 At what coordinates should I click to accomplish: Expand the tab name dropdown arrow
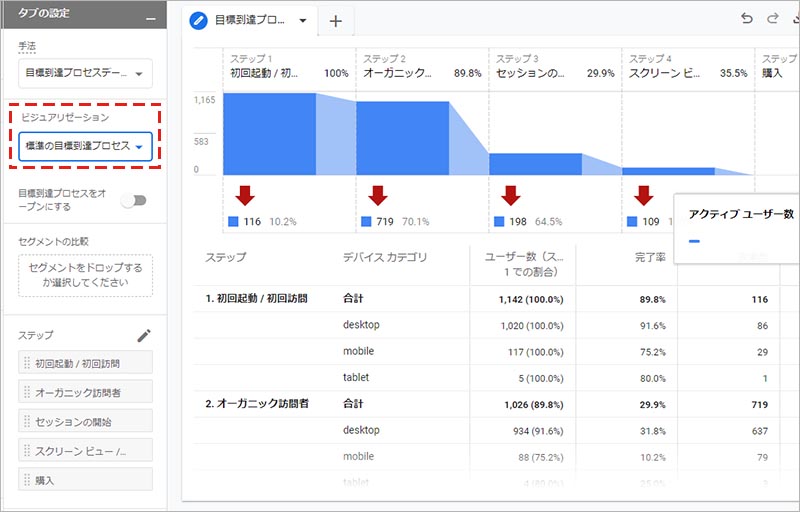click(x=302, y=21)
